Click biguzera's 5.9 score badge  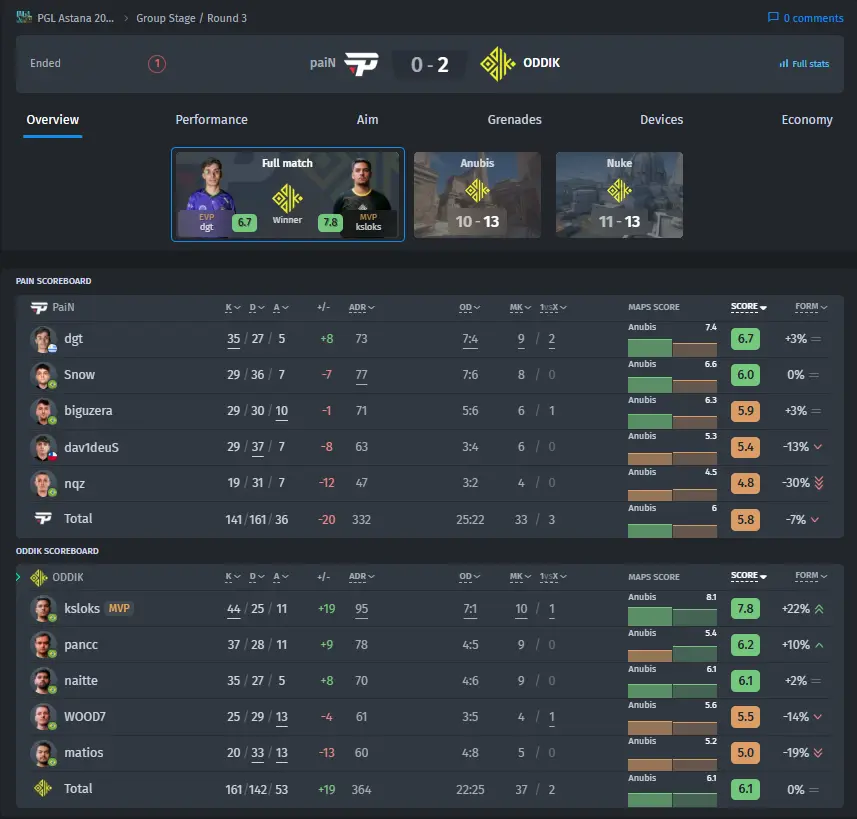pyautogui.click(x=746, y=411)
